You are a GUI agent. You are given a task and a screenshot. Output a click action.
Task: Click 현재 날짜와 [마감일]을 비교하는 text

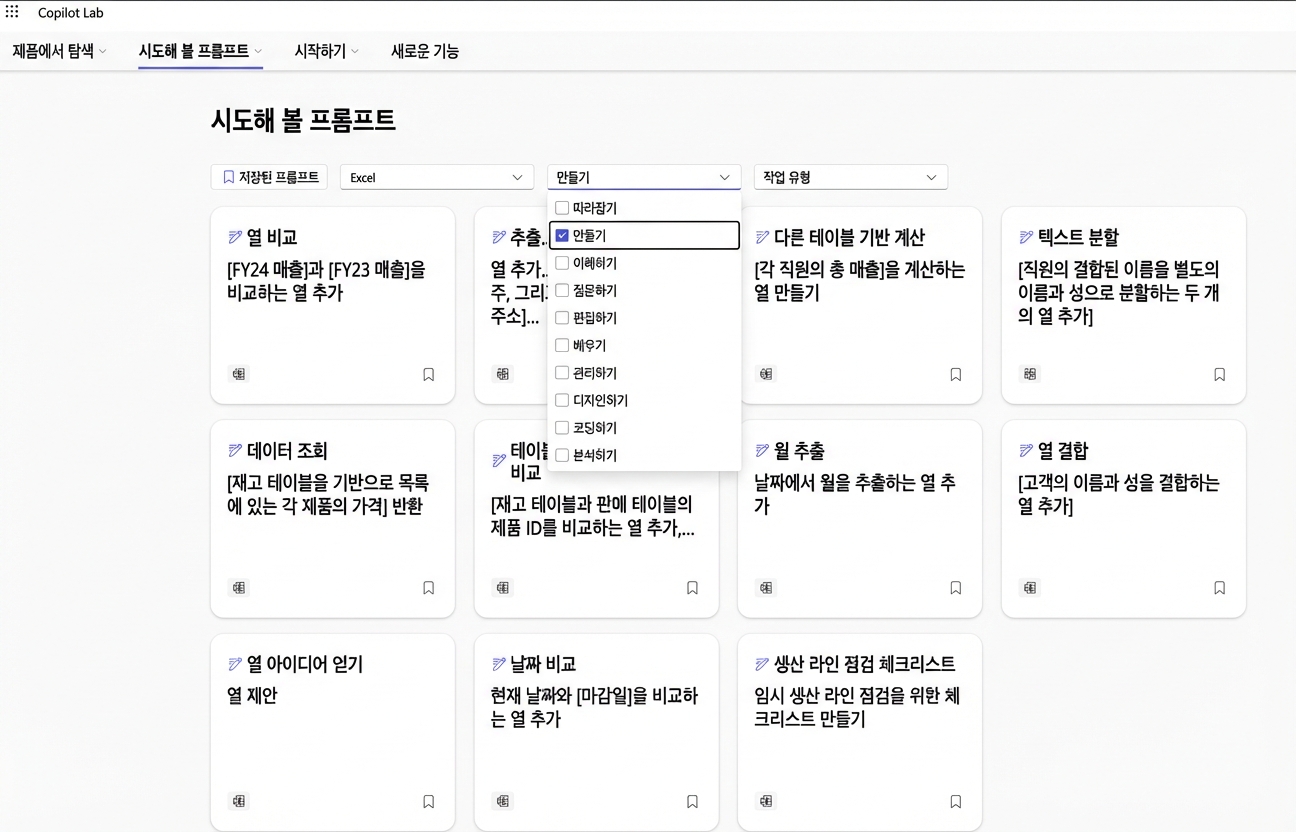(594, 707)
